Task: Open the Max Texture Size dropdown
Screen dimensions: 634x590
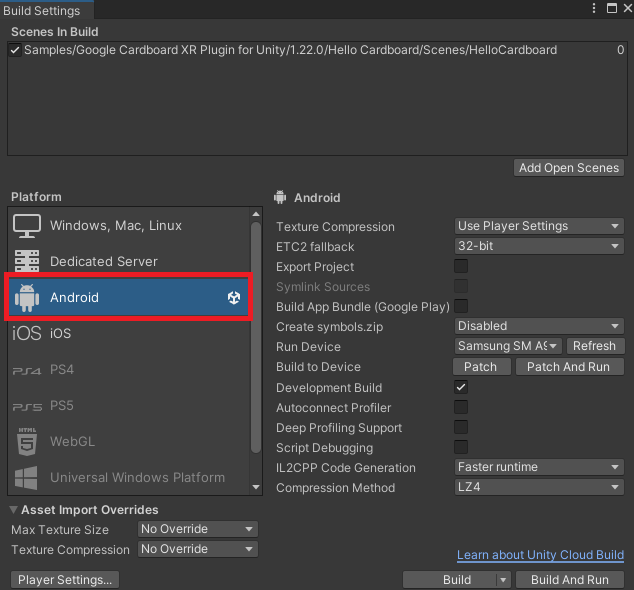Action: point(197,529)
